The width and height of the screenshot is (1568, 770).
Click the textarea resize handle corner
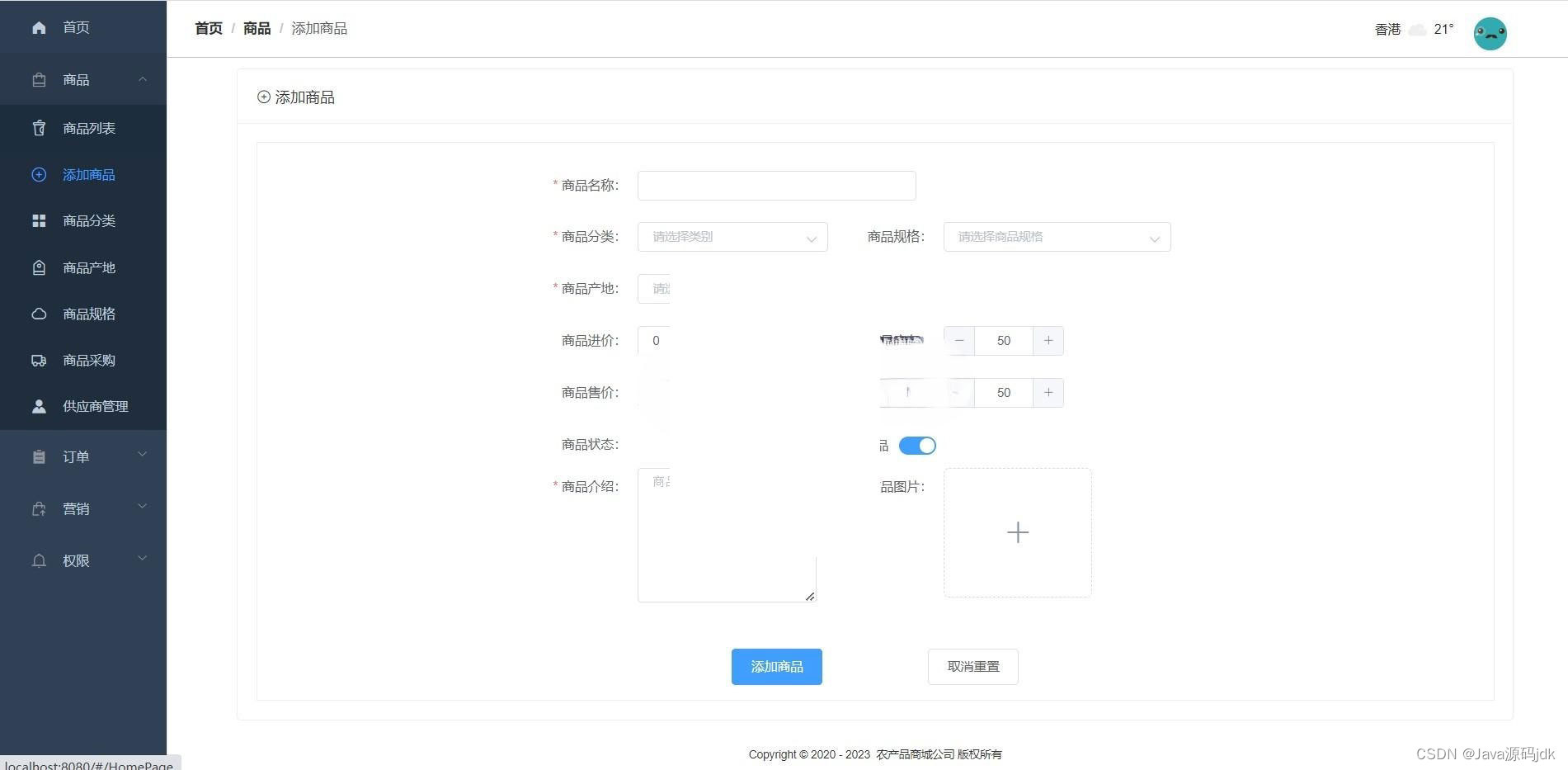pos(810,596)
